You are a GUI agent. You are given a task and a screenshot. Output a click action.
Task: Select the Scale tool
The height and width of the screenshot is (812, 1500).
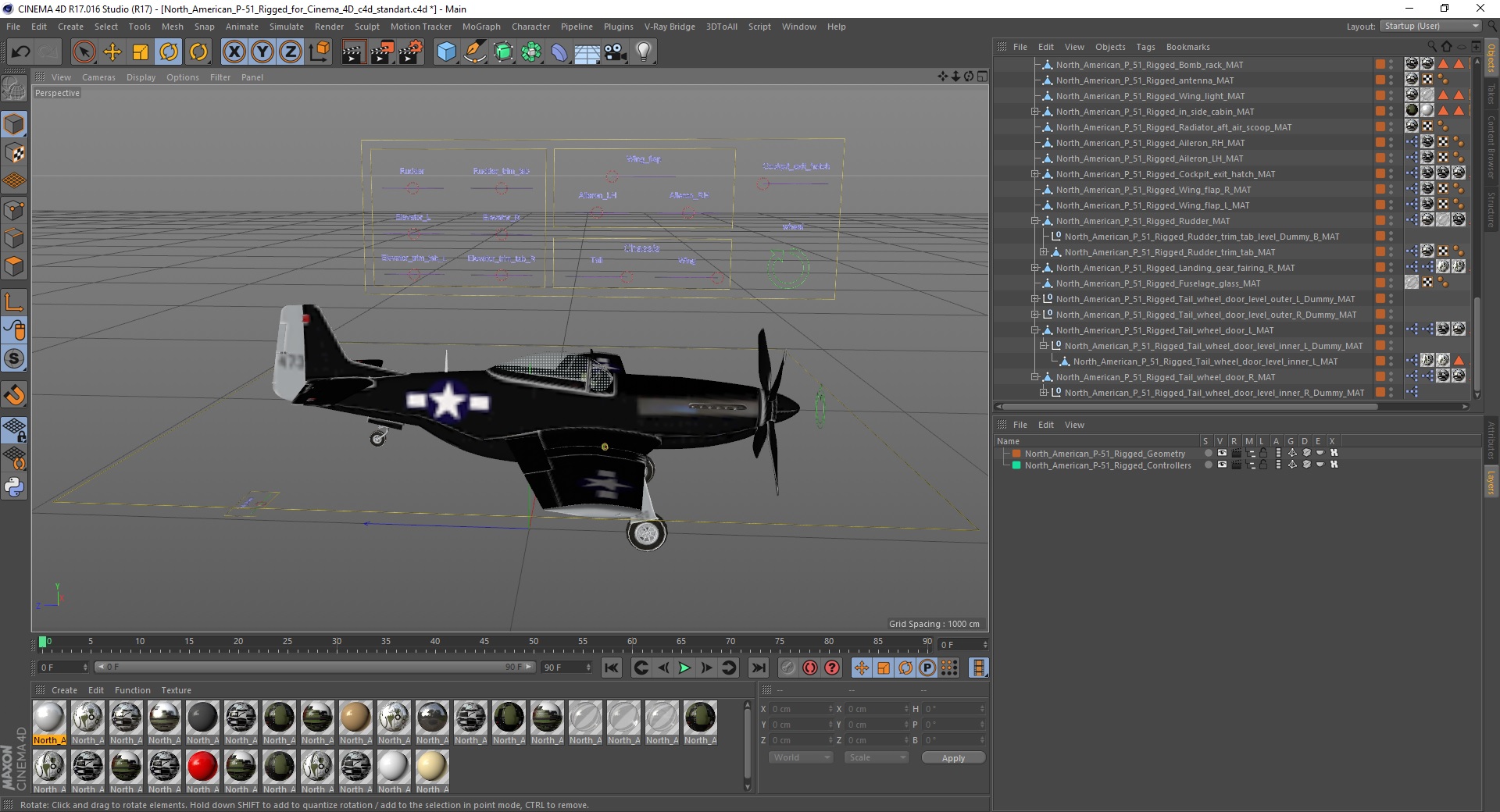pyautogui.click(x=141, y=52)
